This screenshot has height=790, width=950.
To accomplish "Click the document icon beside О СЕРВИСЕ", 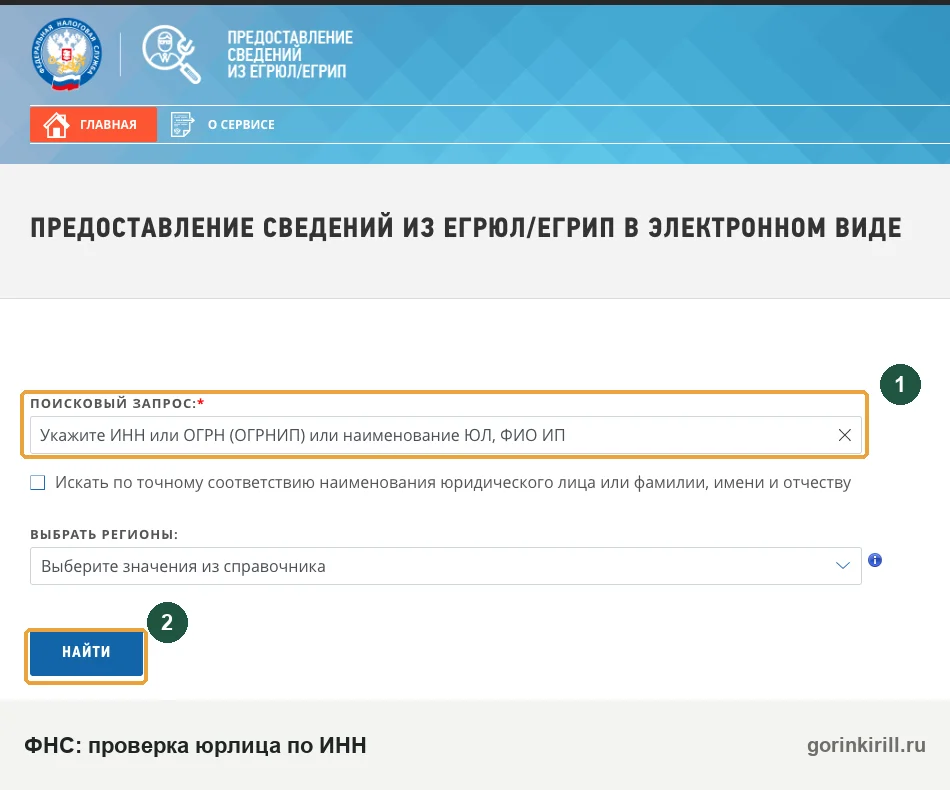I will (182, 124).
